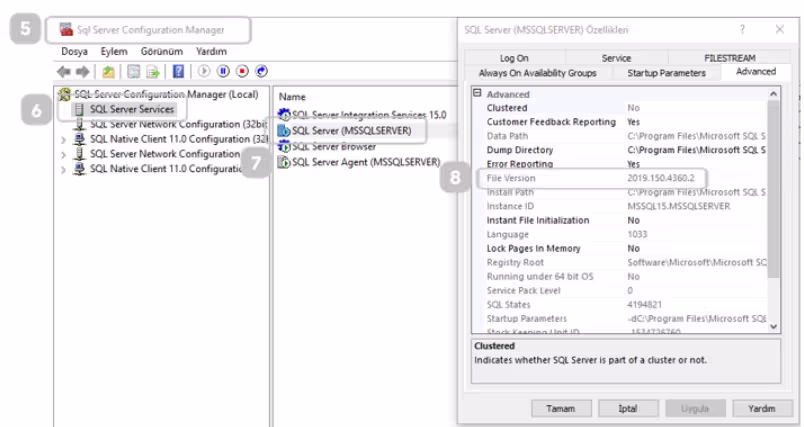Expand the 64-bit SQL Server Network Configuration node
The width and height of the screenshot is (804, 427).
(63, 154)
